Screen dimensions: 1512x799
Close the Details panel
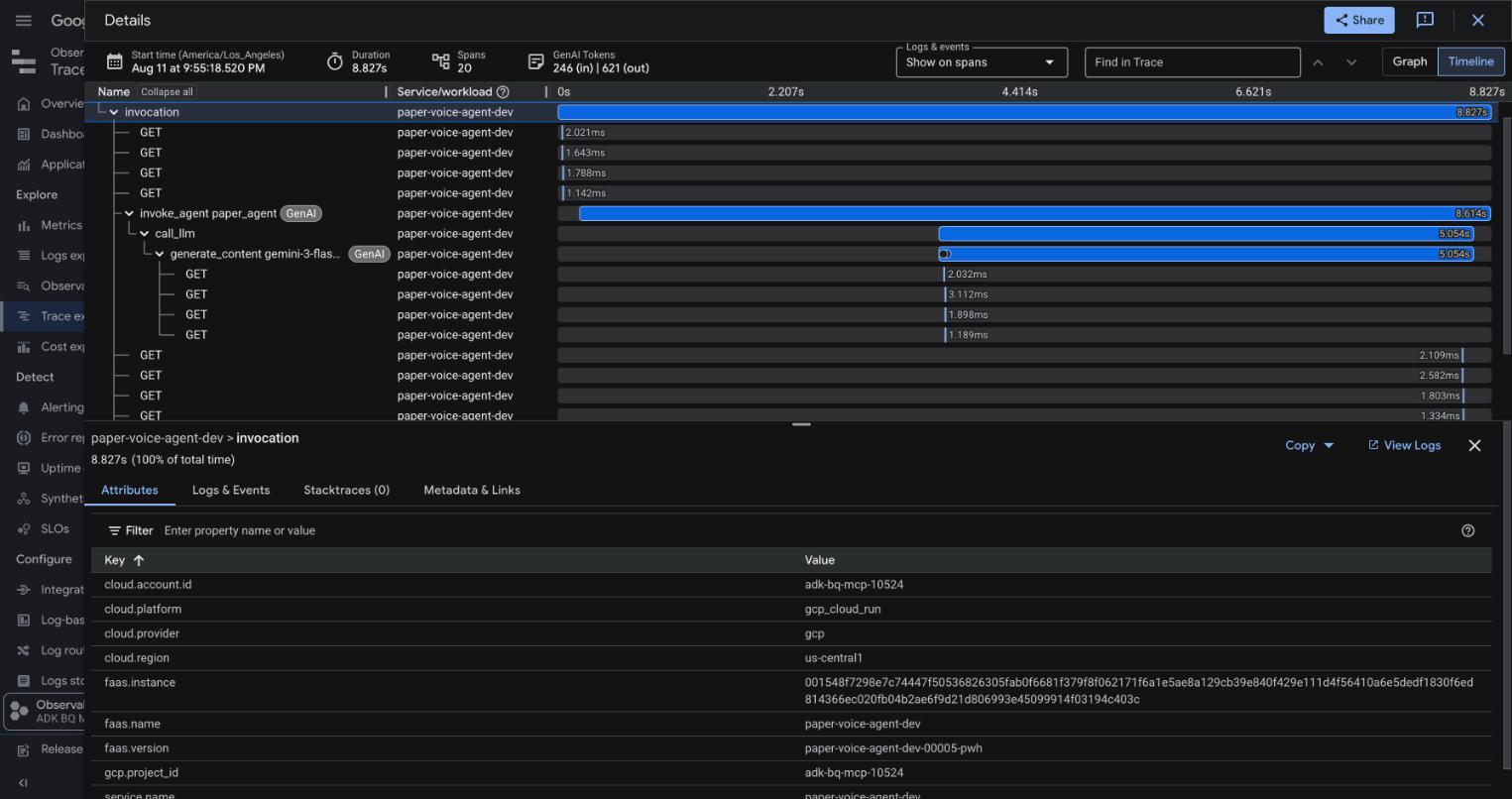click(1477, 20)
